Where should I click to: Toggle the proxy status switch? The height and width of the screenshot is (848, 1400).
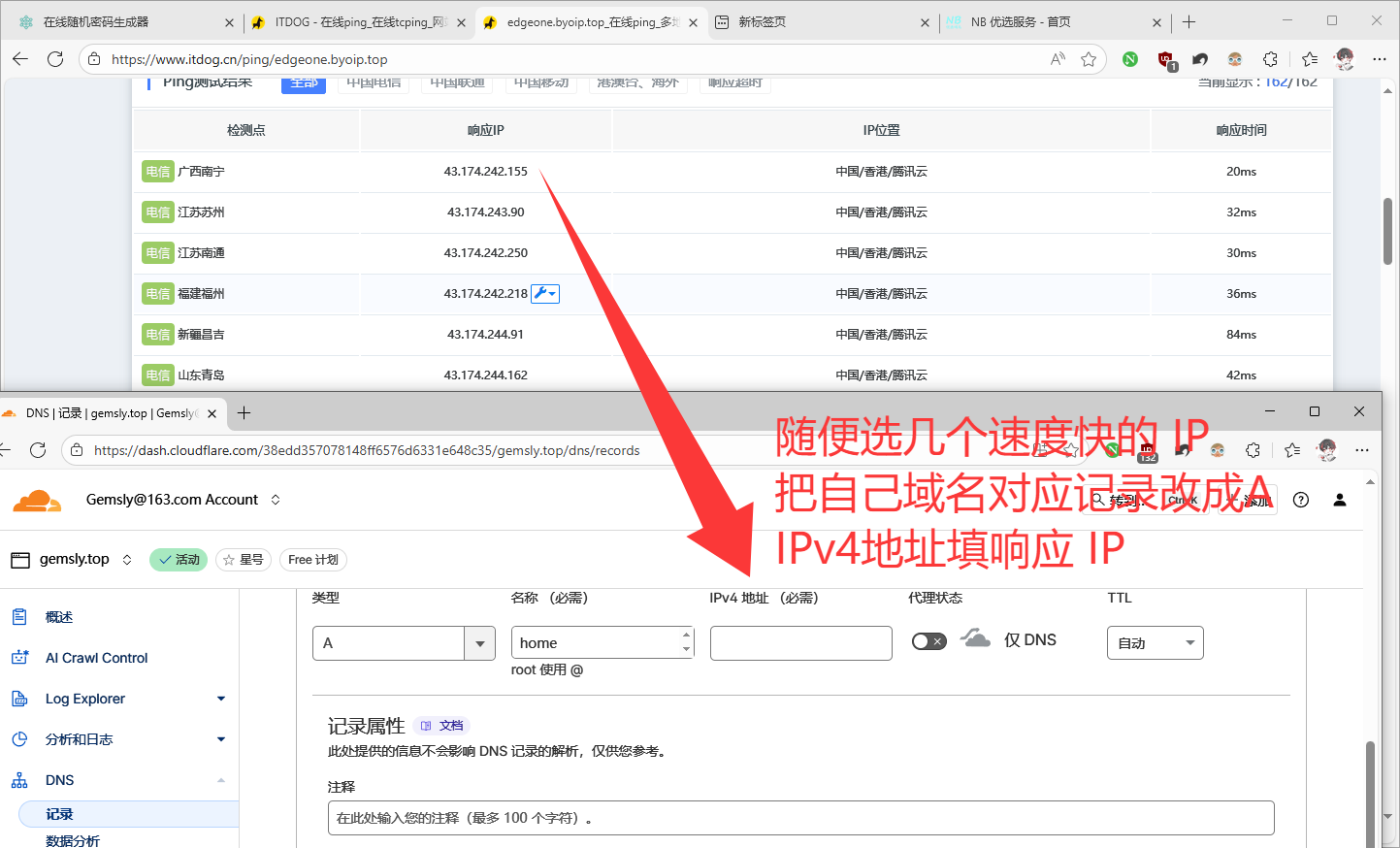[928, 641]
